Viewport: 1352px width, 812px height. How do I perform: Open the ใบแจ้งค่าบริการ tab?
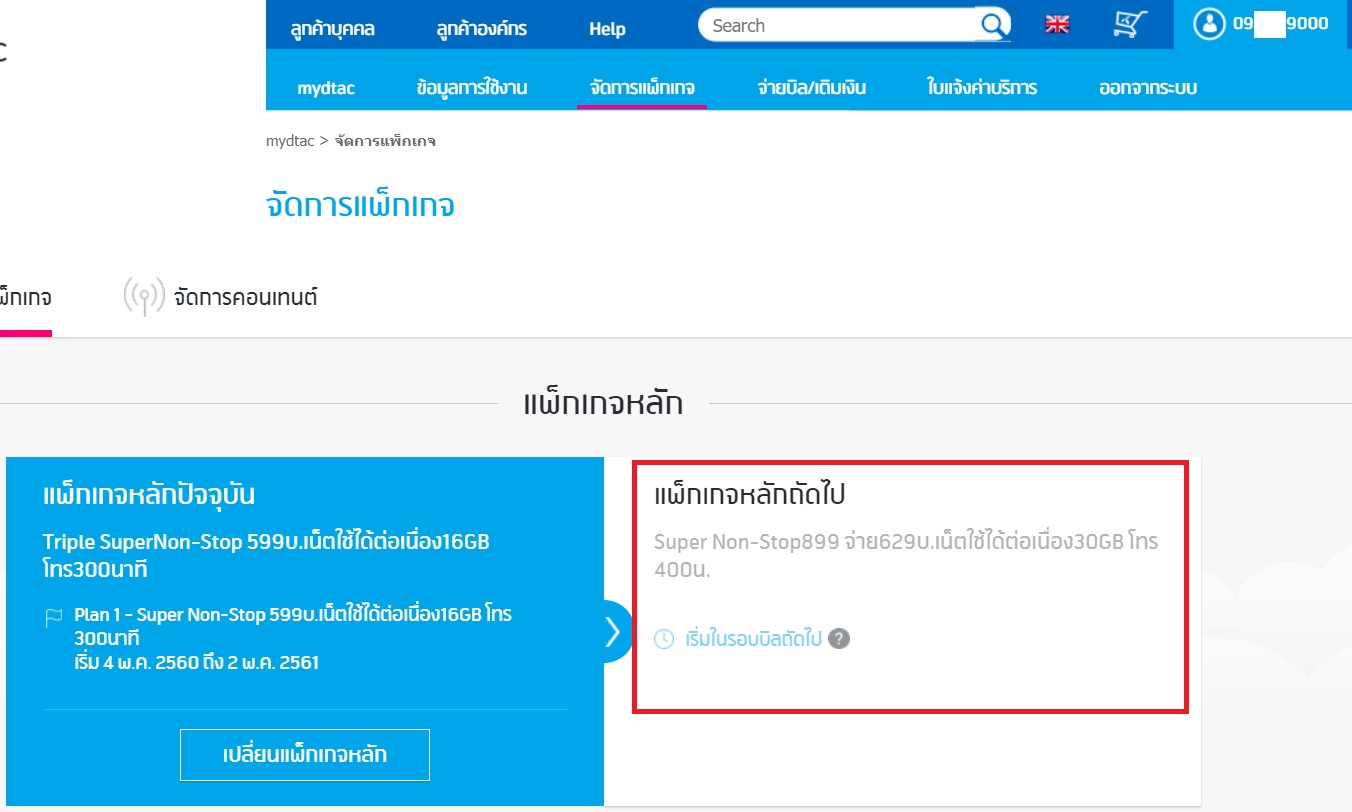982,88
